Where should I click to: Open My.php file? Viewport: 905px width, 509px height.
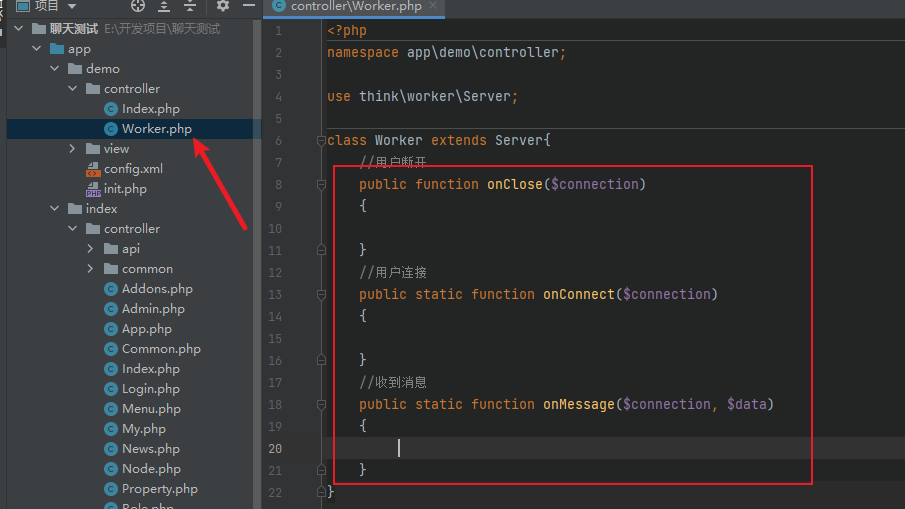[x=144, y=429]
